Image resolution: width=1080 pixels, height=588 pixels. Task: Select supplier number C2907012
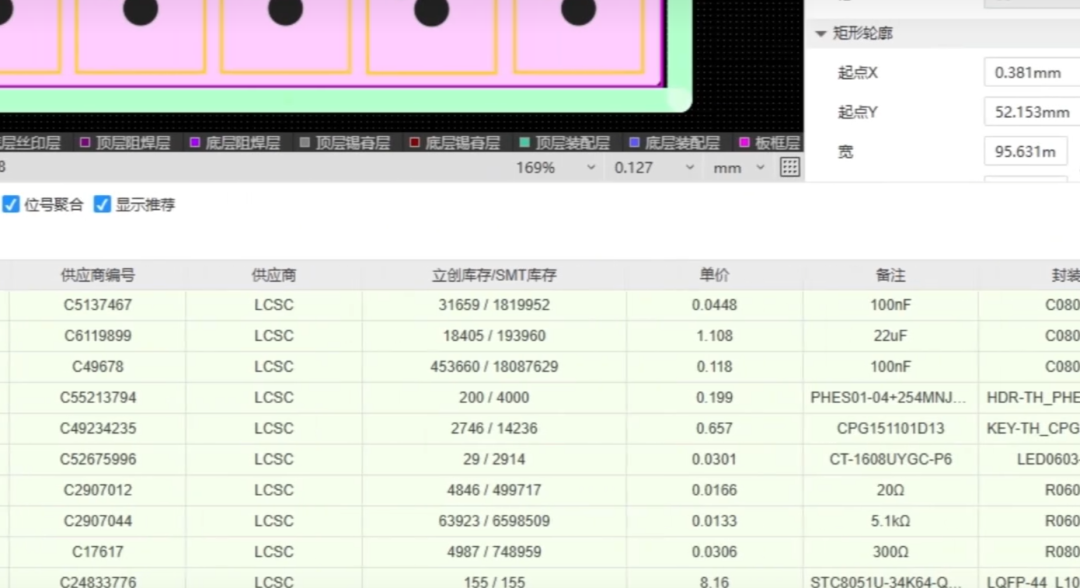(x=98, y=490)
